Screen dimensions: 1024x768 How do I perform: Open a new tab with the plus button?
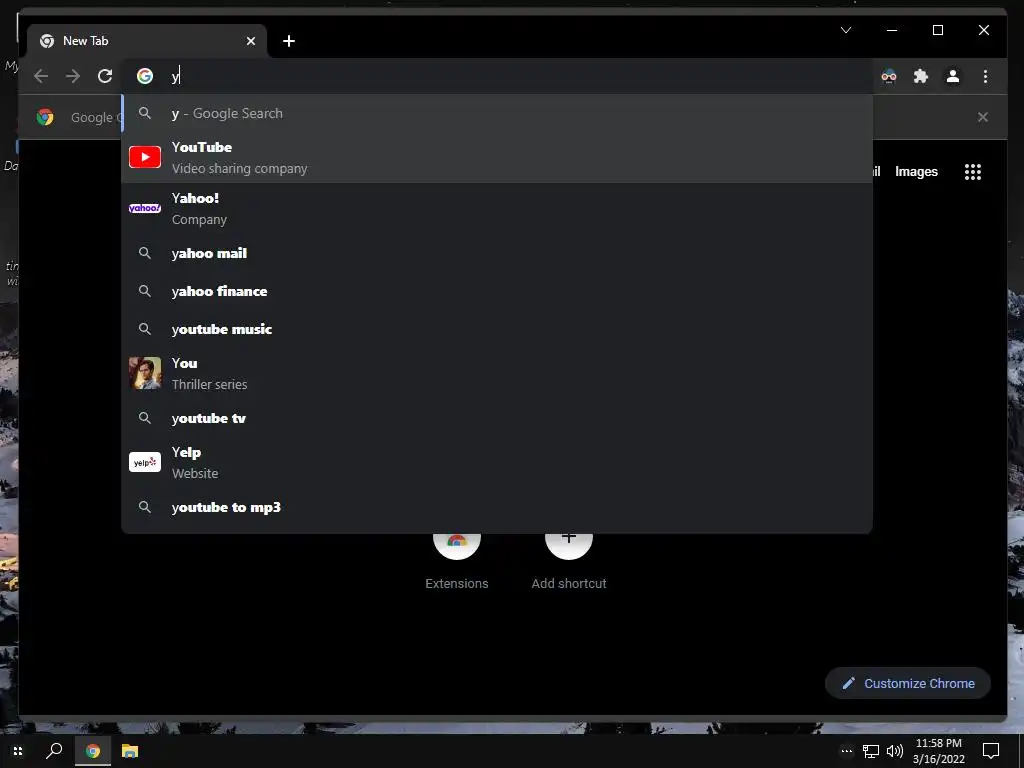tap(289, 41)
